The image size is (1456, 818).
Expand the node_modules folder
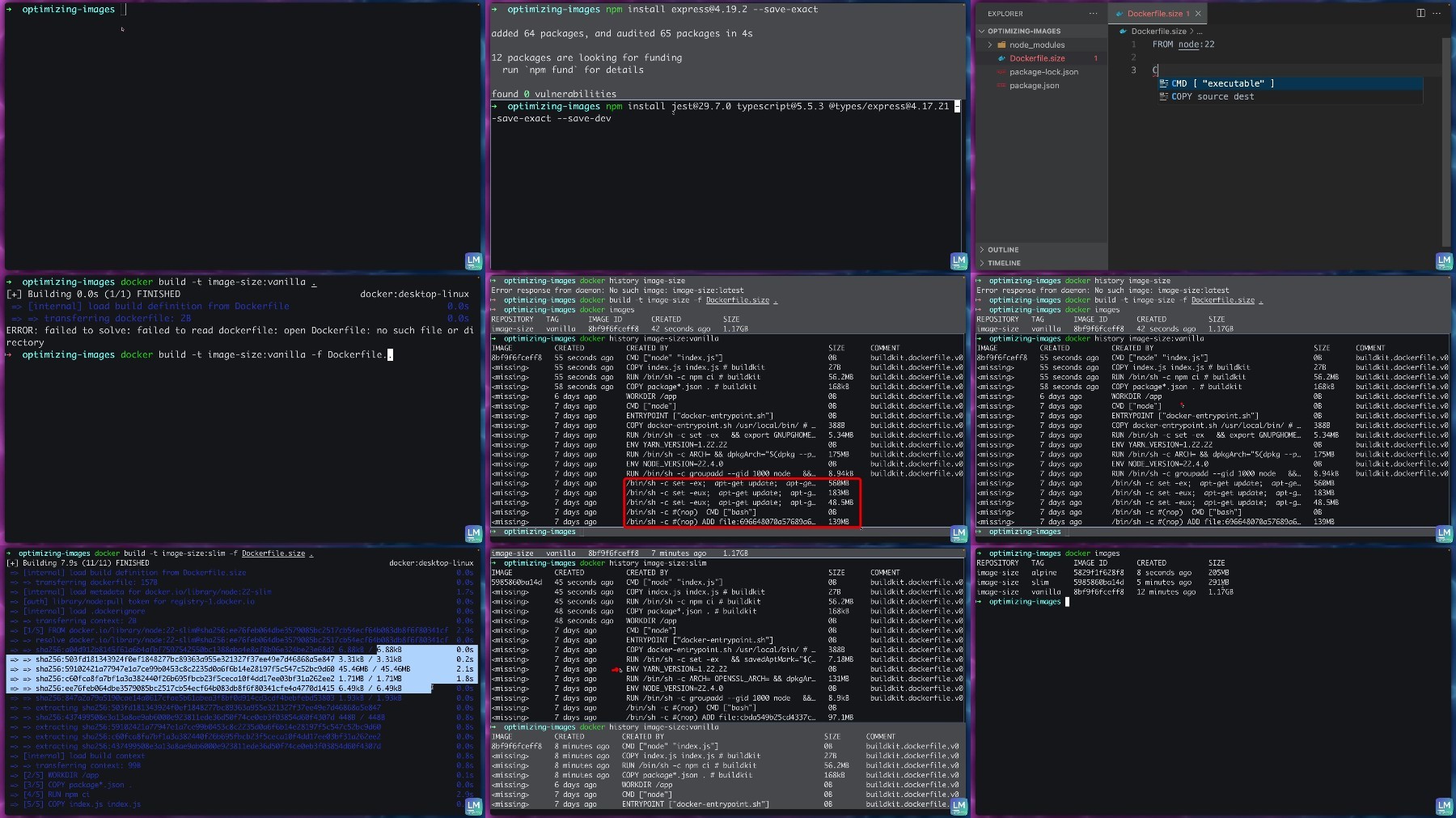pyautogui.click(x=989, y=45)
